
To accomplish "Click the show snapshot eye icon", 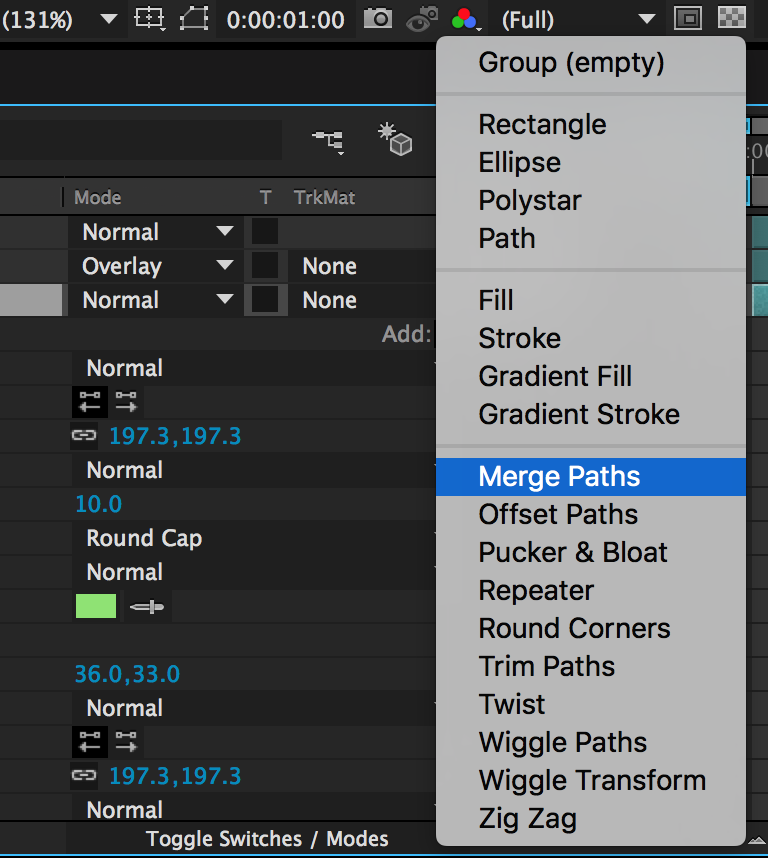I will pos(422,19).
